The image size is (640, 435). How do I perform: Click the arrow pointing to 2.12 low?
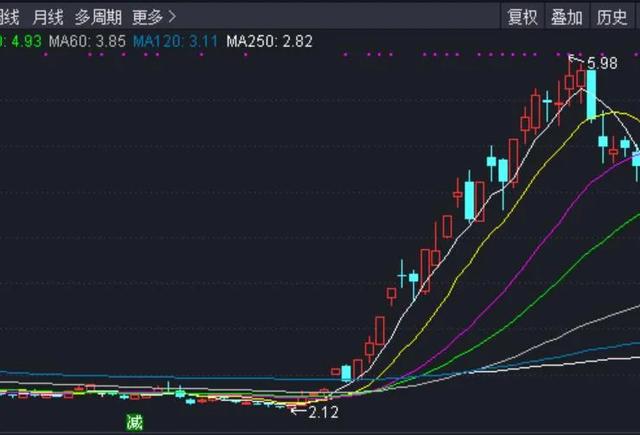(297, 410)
